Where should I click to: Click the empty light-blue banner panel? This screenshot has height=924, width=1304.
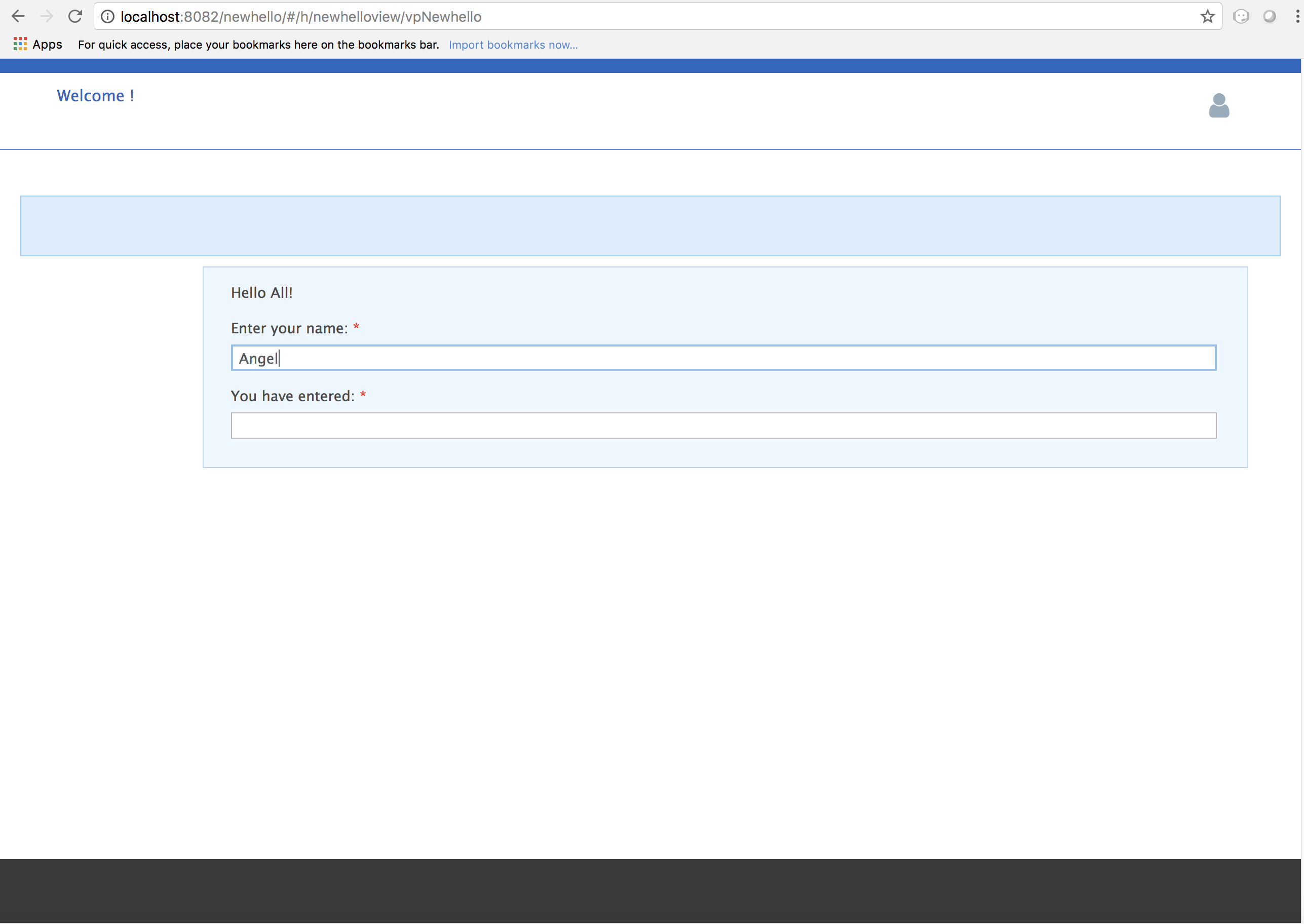click(x=650, y=226)
